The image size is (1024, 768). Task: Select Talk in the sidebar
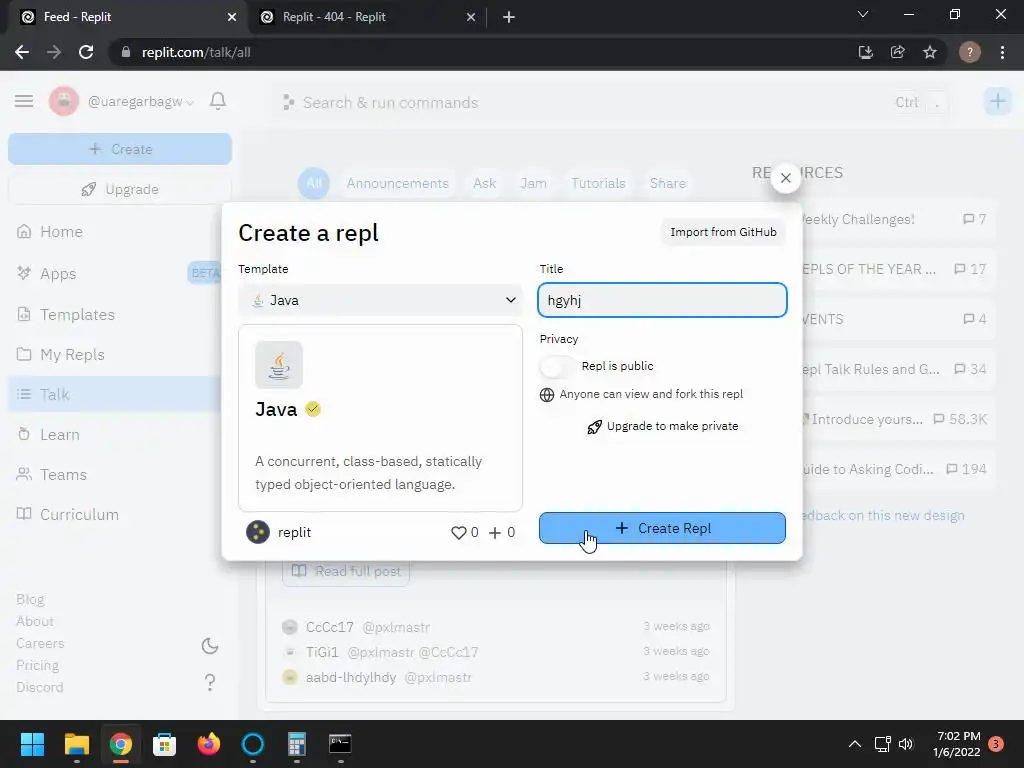click(x=114, y=394)
